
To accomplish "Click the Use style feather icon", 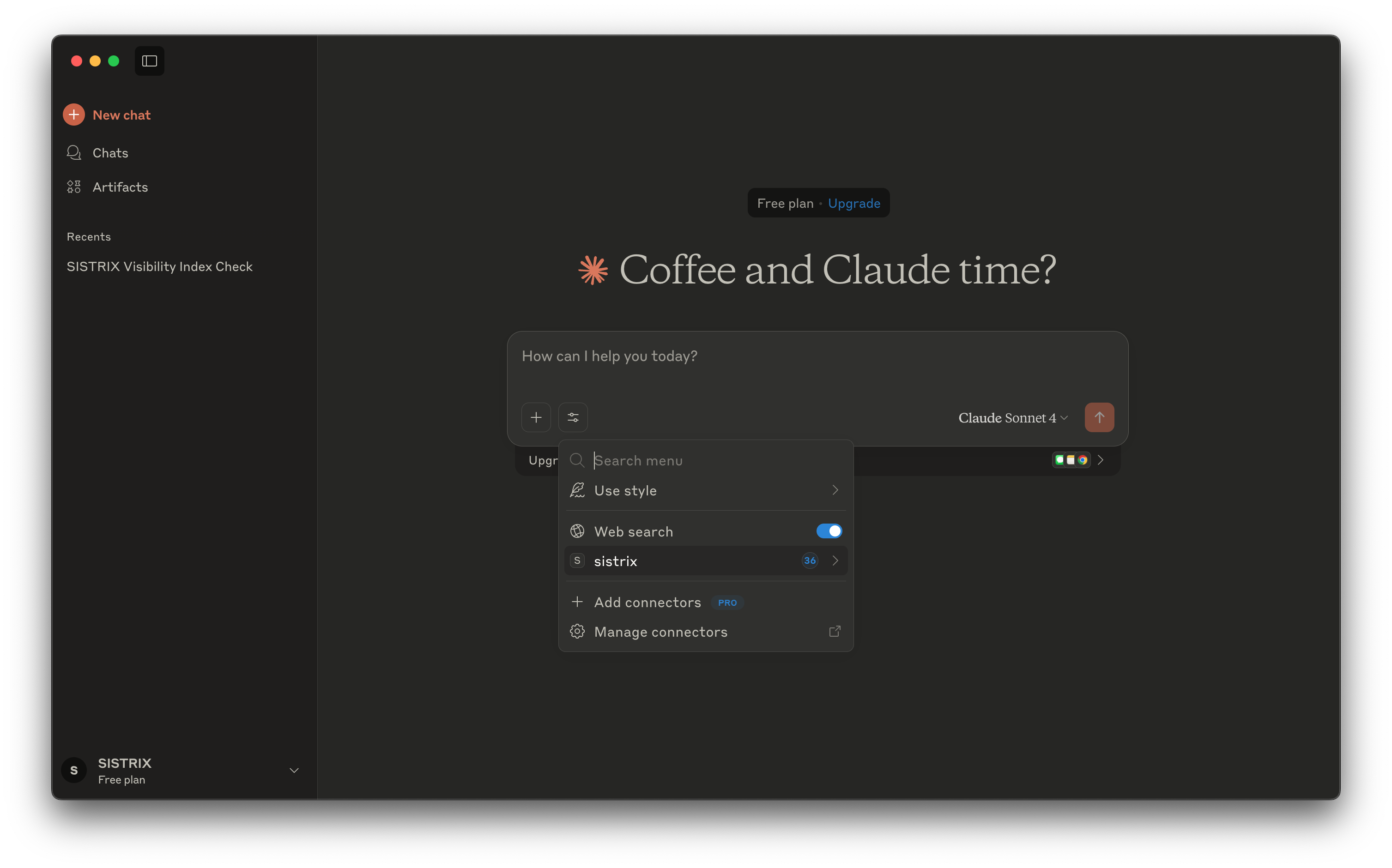I will click(576, 490).
